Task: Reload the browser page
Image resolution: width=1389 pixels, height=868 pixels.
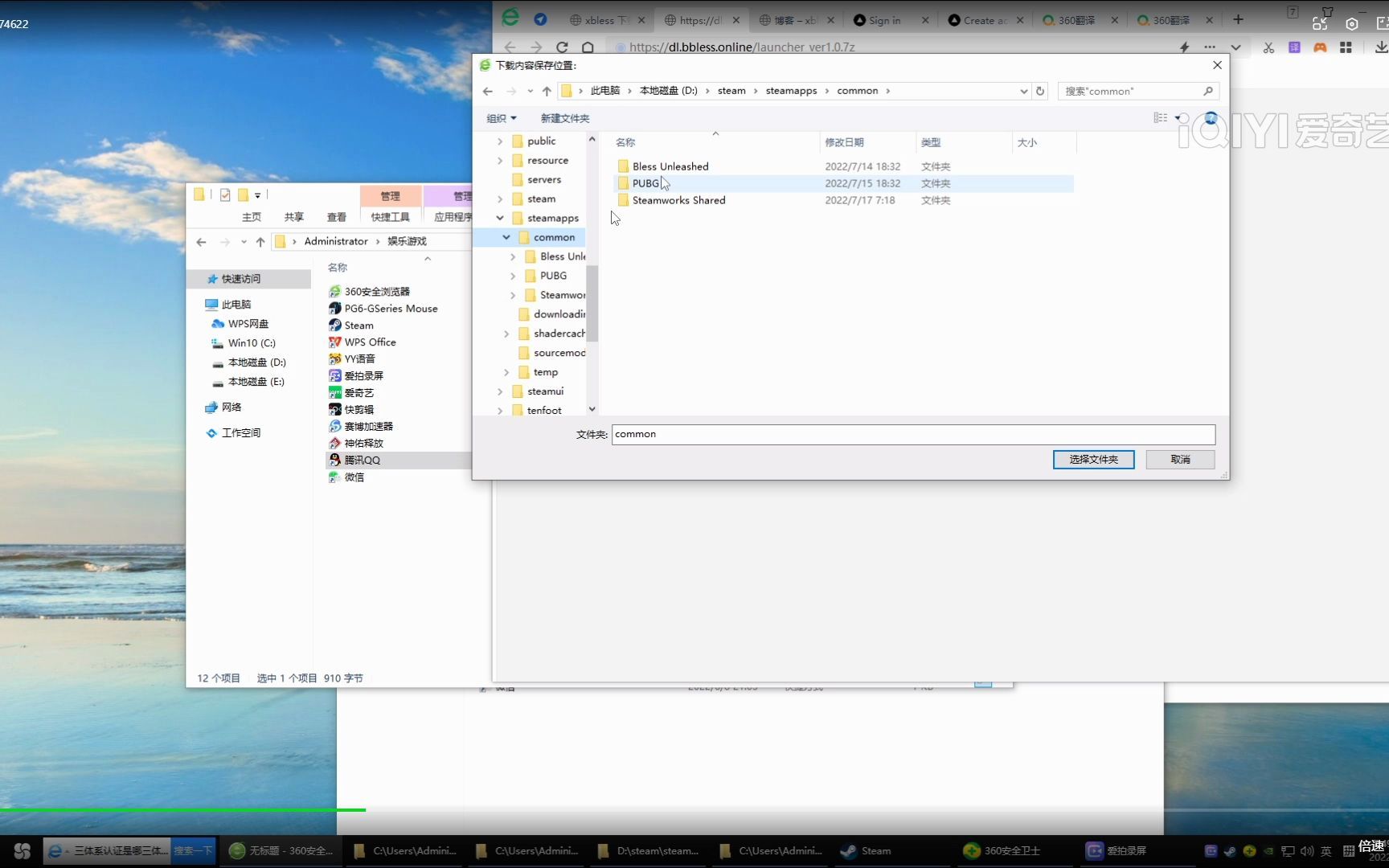Action: [x=562, y=47]
